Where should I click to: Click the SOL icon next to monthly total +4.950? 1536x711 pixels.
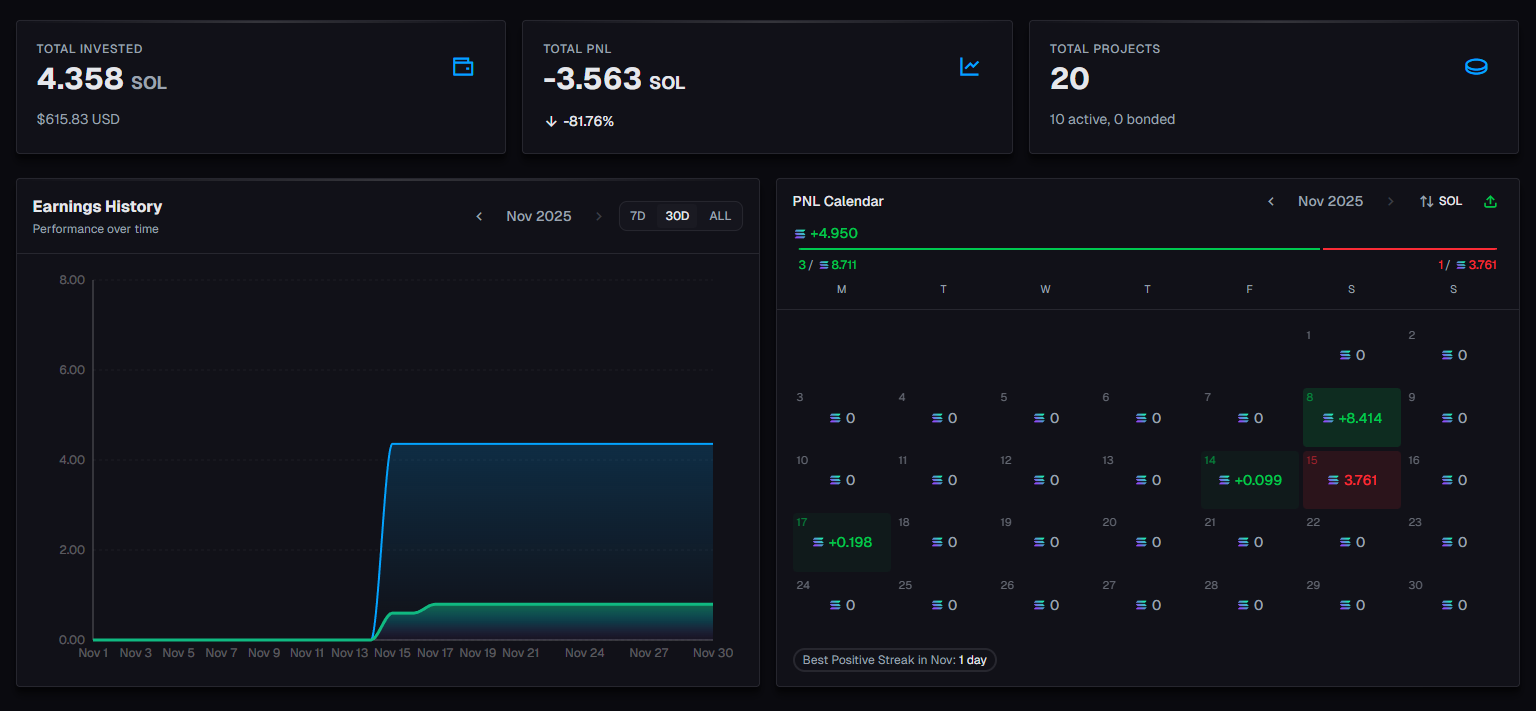pyautogui.click(x=799, y=233)
